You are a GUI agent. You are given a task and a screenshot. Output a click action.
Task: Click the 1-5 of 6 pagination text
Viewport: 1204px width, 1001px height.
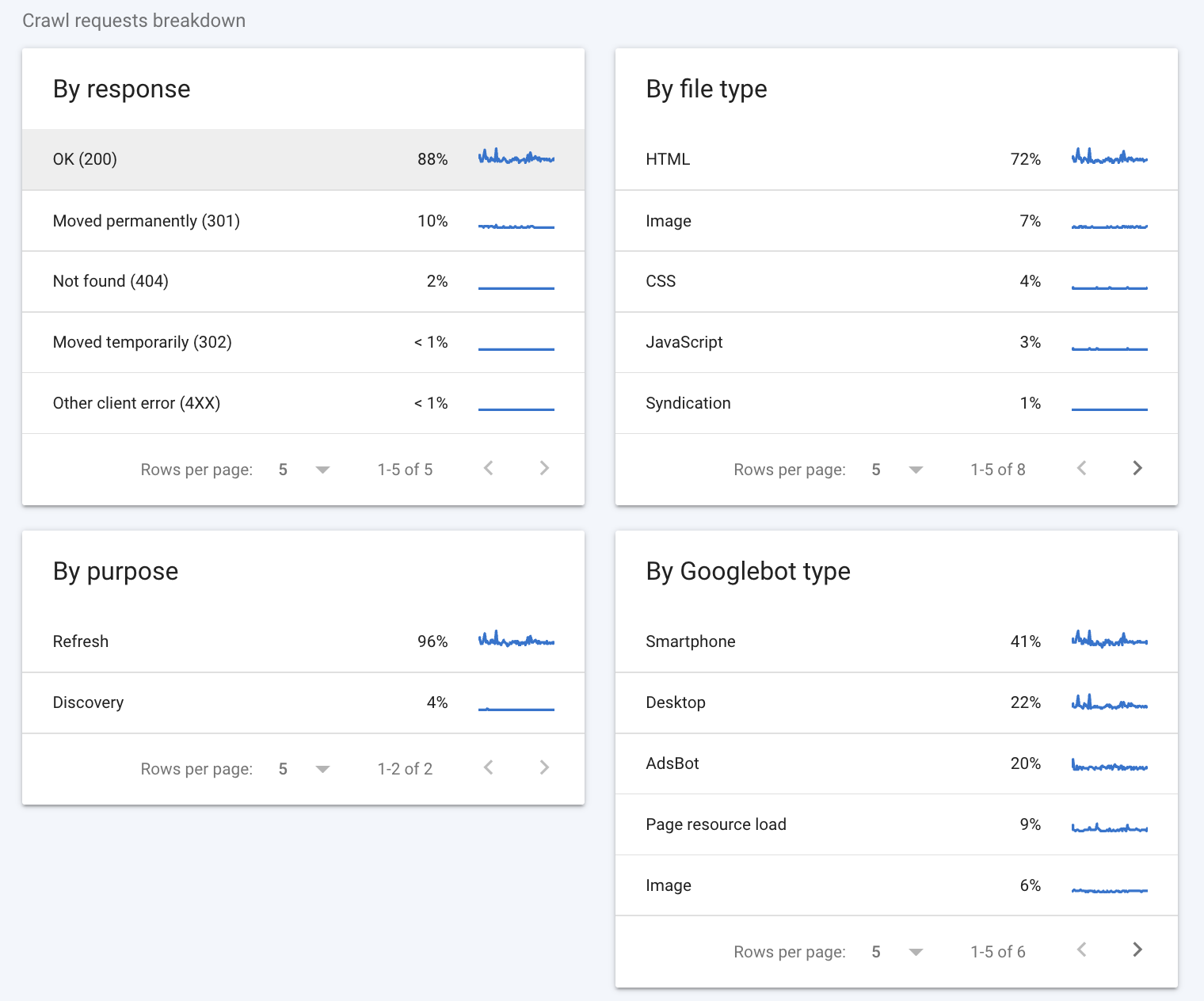[x=998, y=952]
